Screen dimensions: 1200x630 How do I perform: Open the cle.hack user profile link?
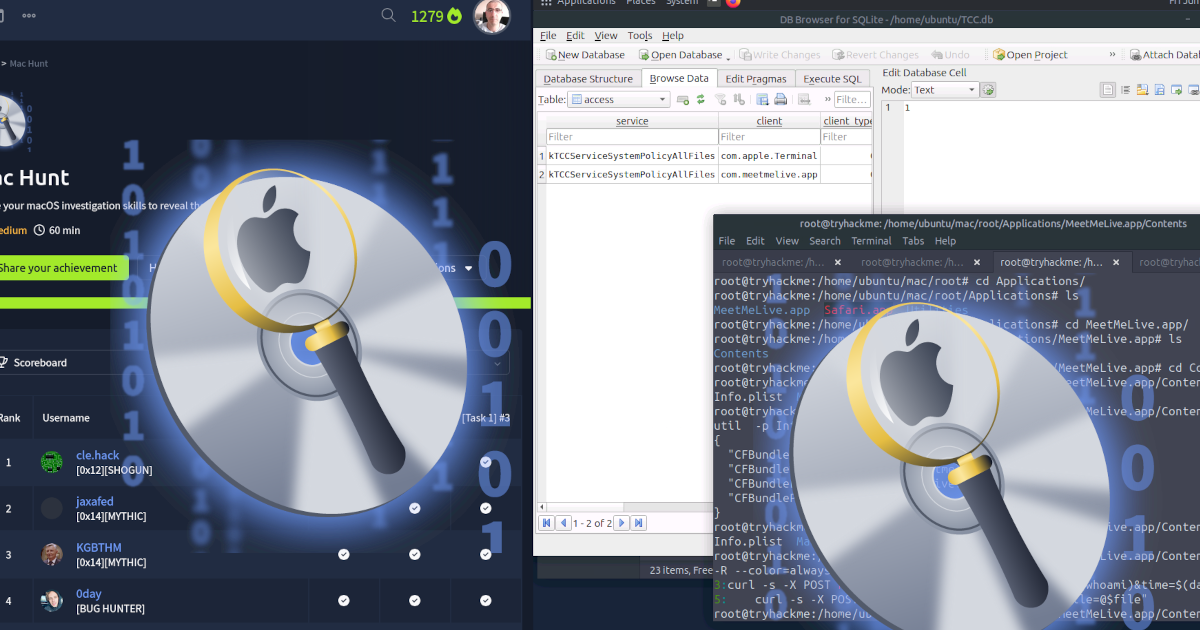coord(97,456)
